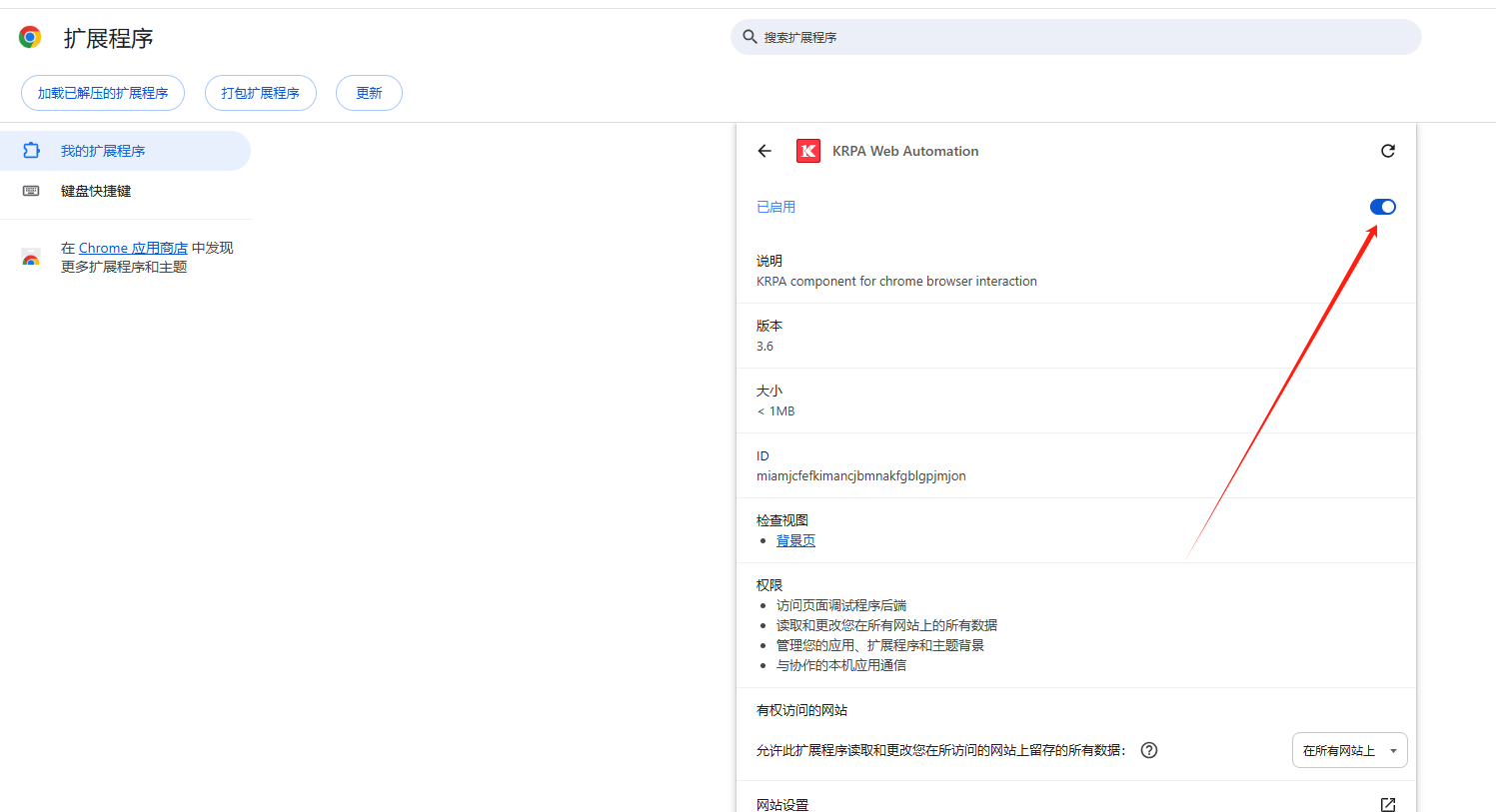The width and height of the screenshot is (1496, 812).
Task: Click the puzzle icon for 我的扩展程序
Action: 31,151
